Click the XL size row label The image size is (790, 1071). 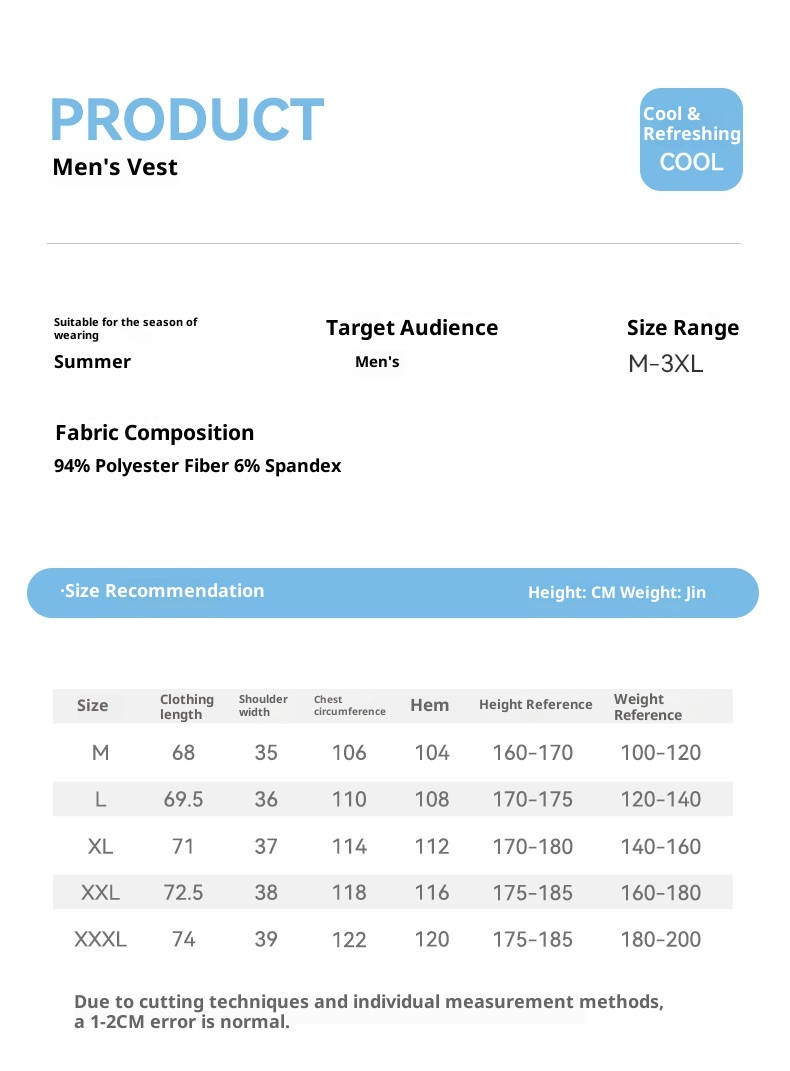[x=100, y=847]
